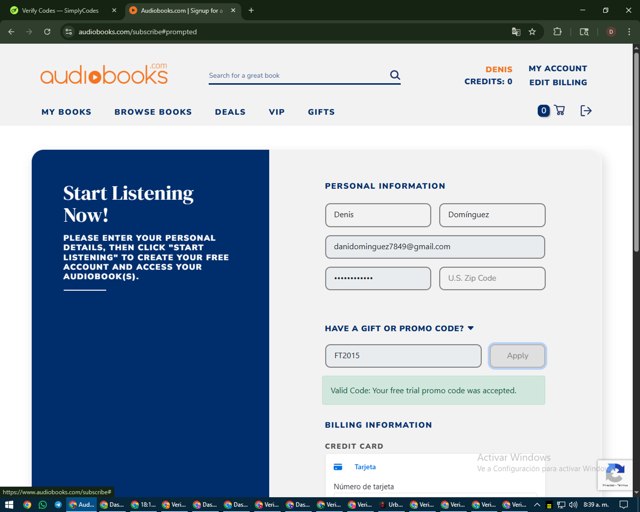Click the last name field Domínguez

coord(492,215)
